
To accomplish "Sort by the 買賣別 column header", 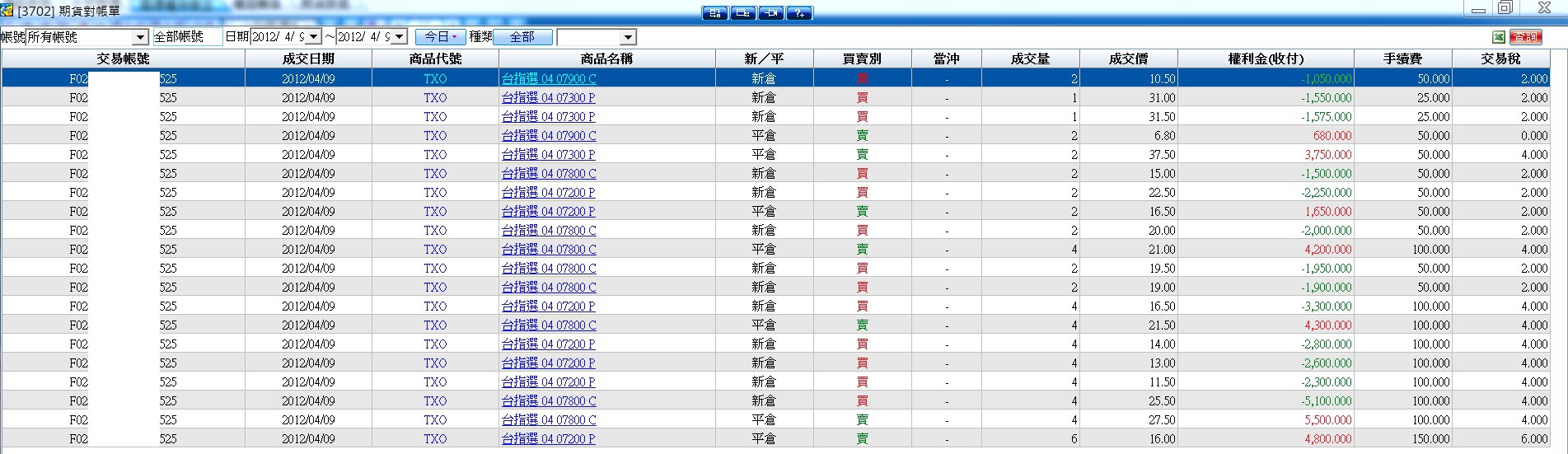I will 862,59.
